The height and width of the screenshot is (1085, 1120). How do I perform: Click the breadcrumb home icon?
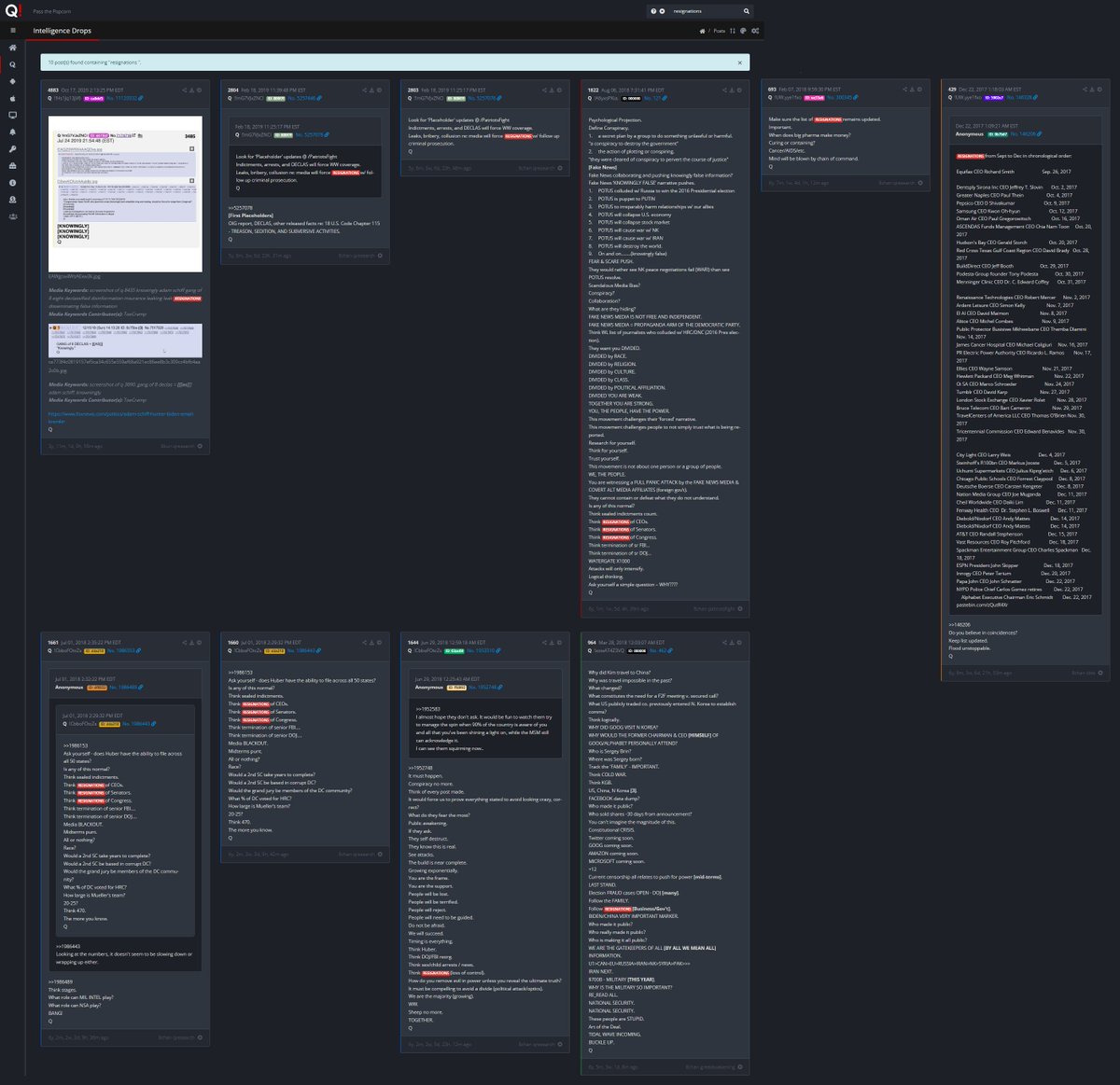pyautogui.click(x=702, y=31)
